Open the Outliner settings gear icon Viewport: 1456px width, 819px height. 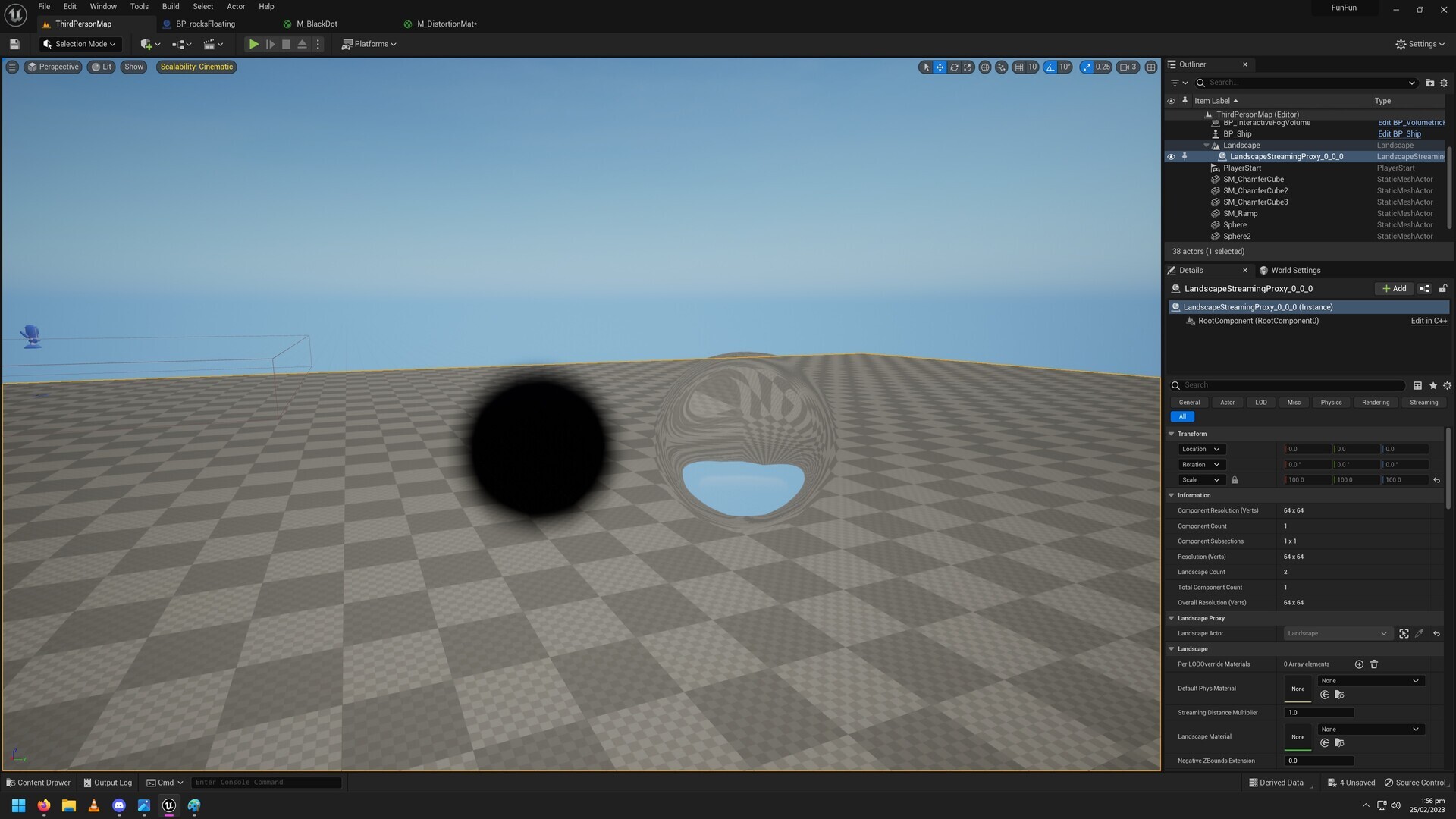1444,83
